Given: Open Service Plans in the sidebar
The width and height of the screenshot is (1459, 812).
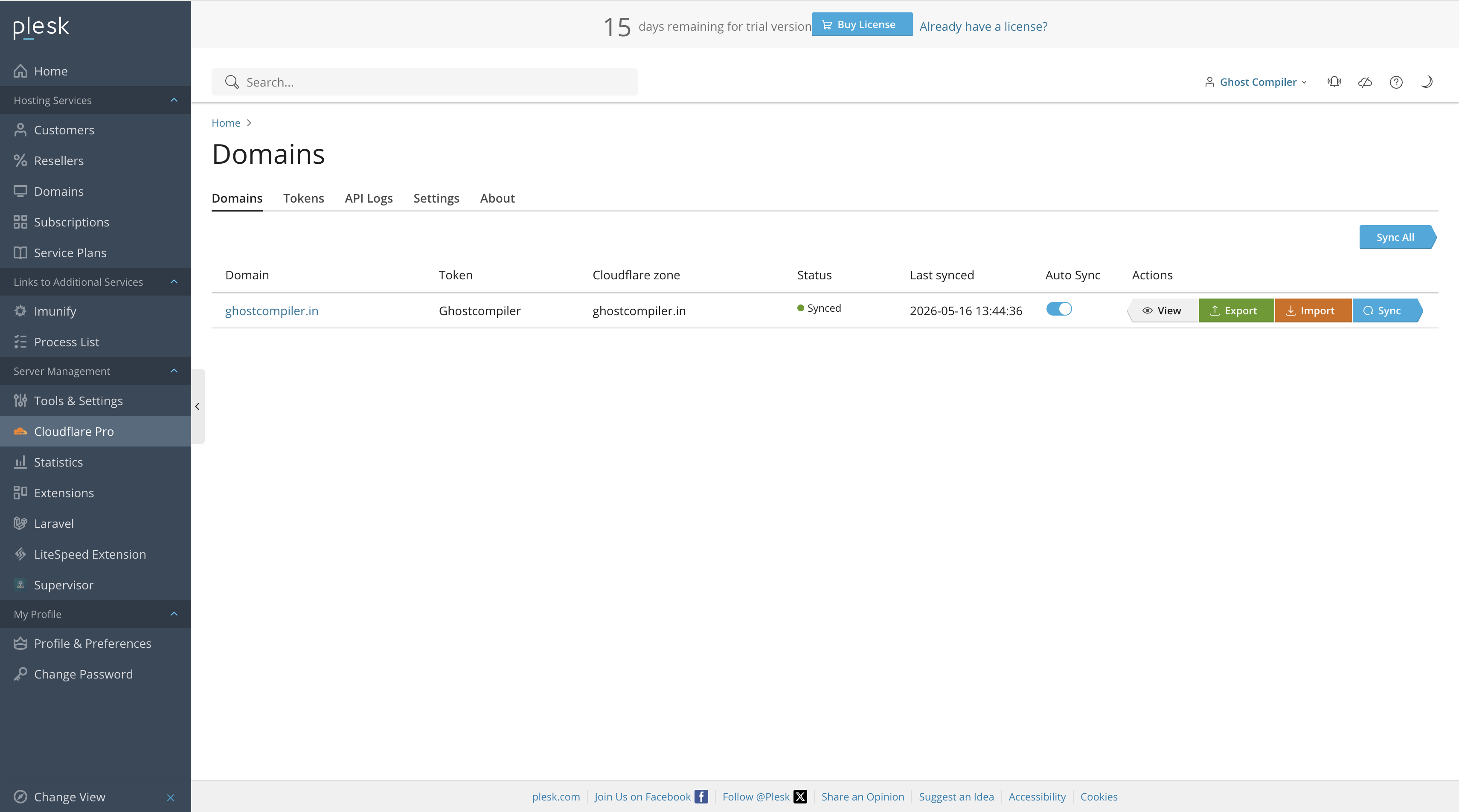Looking at the screenshot, I should (95, 252).
